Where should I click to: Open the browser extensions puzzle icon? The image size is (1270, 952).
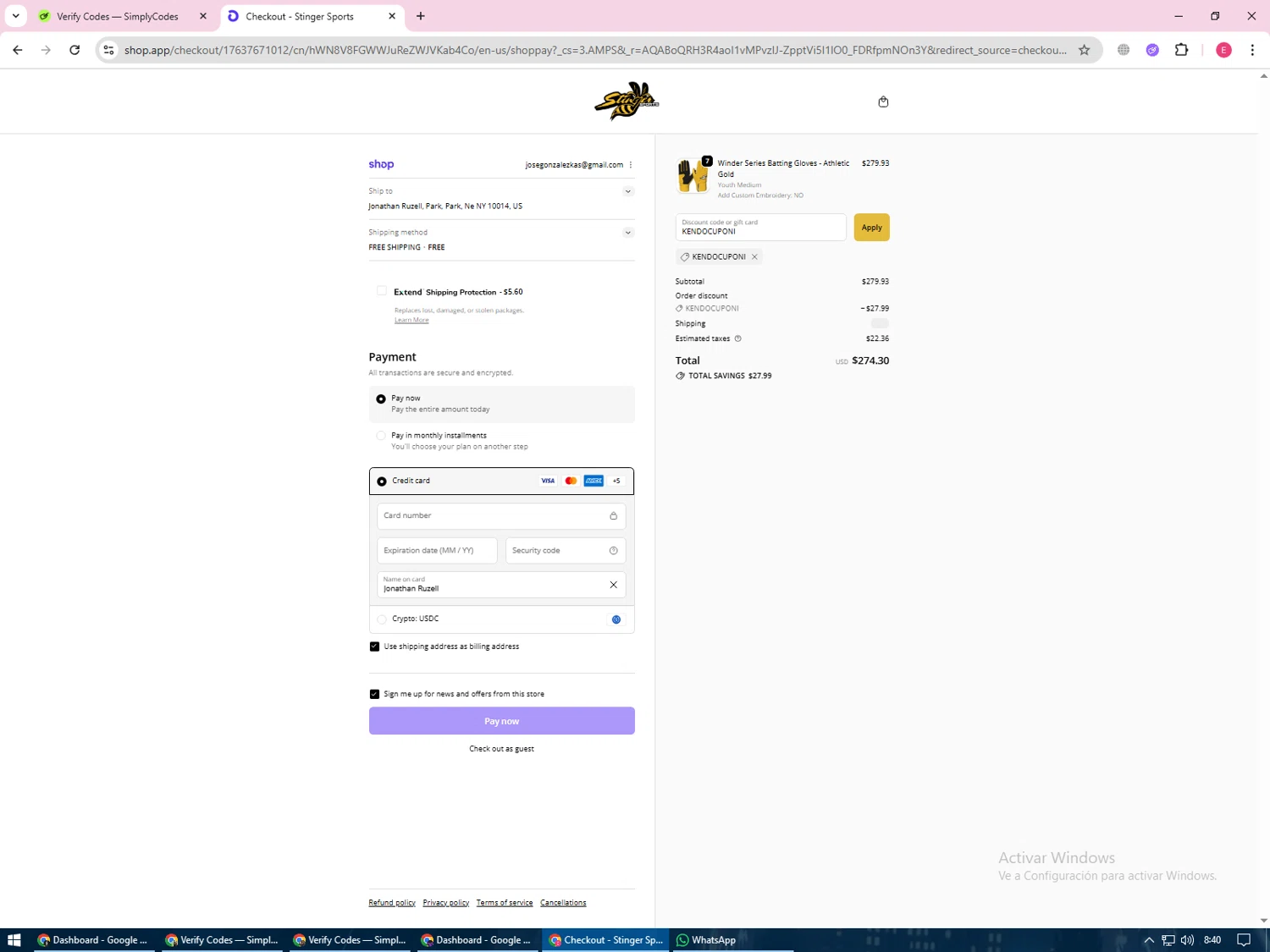tap(1181, 50)
